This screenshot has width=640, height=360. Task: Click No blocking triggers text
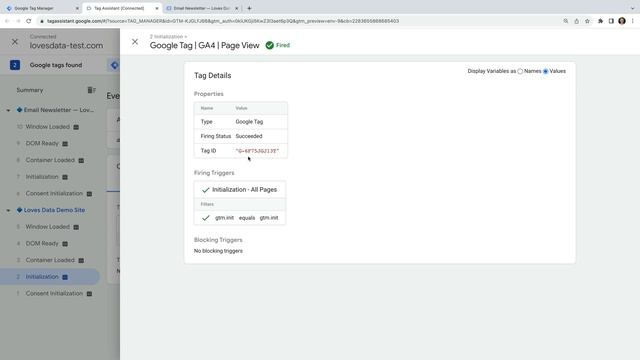[218, 251]
